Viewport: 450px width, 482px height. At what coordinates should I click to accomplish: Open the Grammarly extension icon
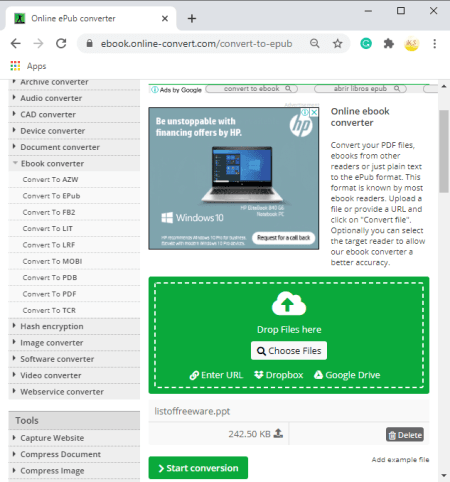(366, 43)
